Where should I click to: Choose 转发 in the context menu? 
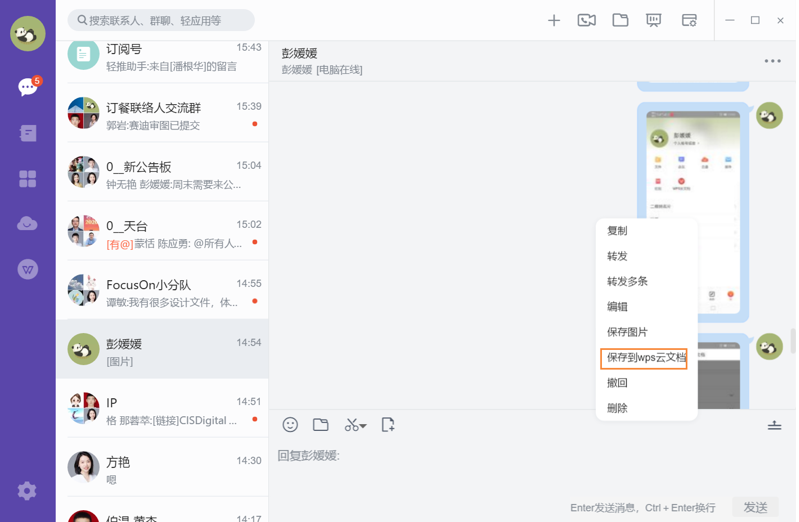(618, 256)
